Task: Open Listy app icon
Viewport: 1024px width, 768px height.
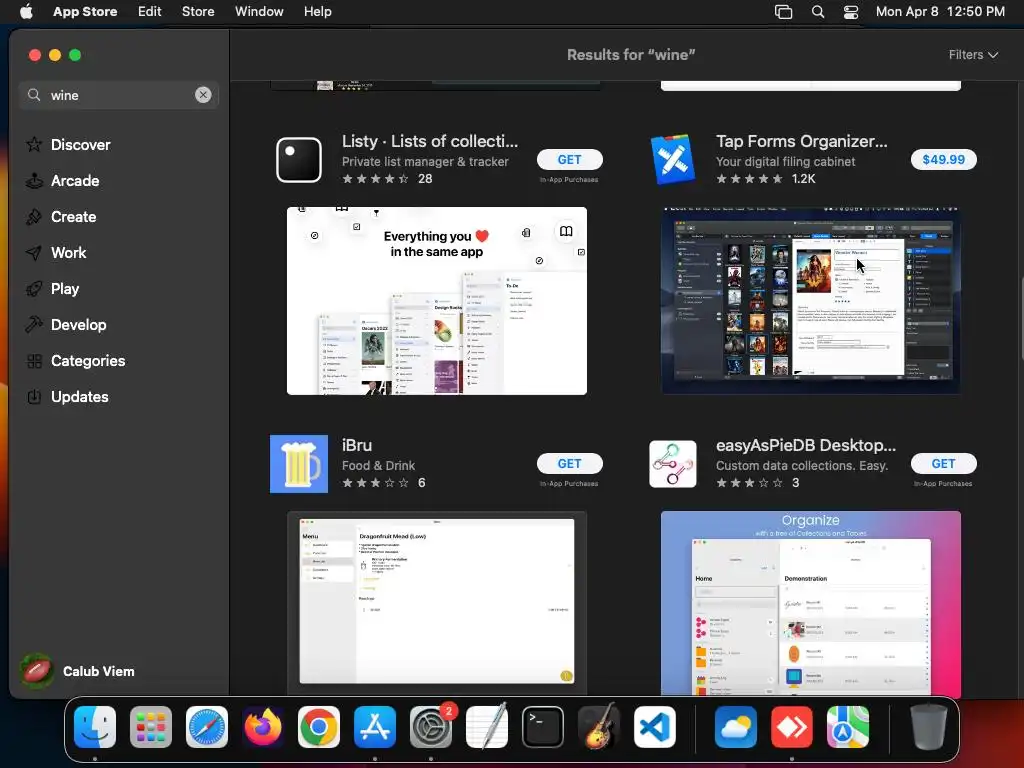Action: coord(298,159)
